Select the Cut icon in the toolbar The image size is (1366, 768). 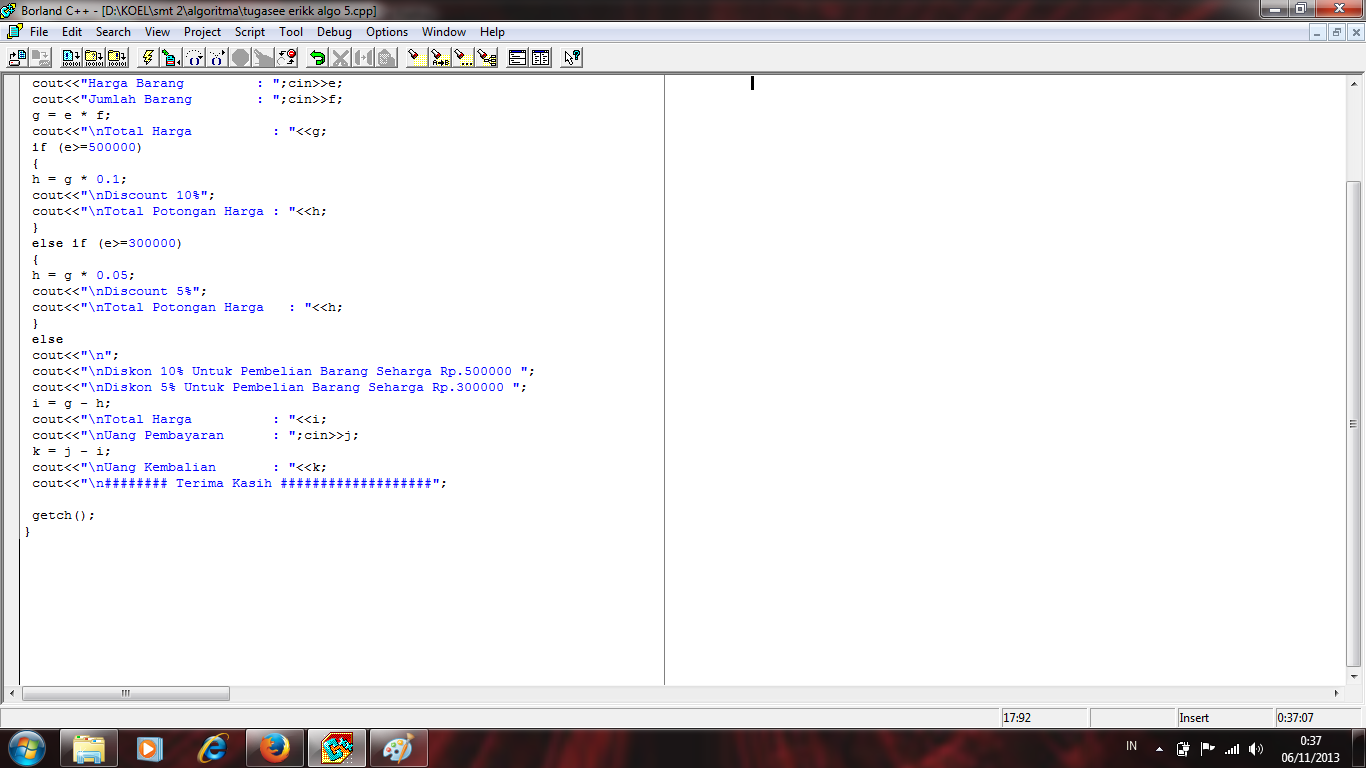(x=340, y=57)
